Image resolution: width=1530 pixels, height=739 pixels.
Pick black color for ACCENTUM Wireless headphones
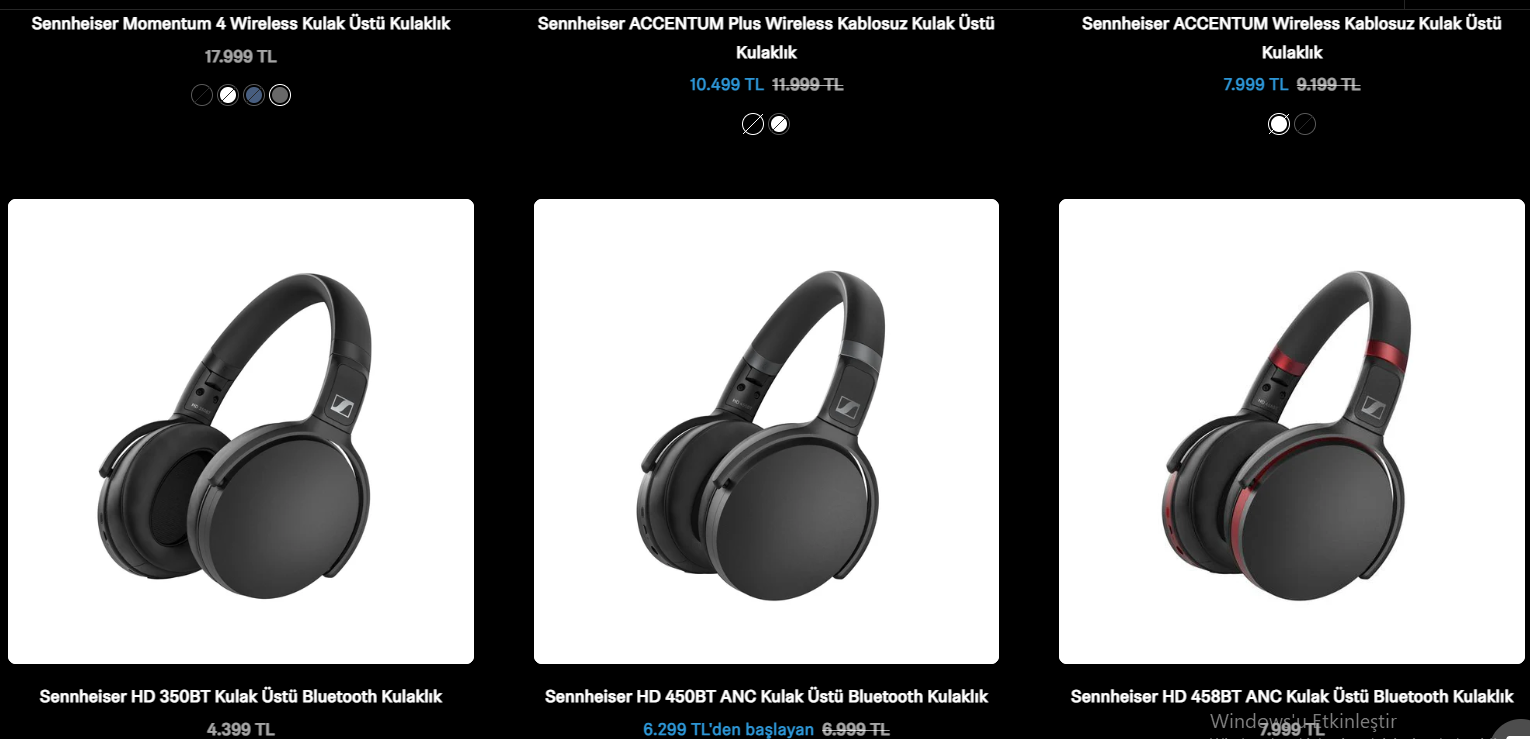pyautogui.click(x=1305, y=124)
